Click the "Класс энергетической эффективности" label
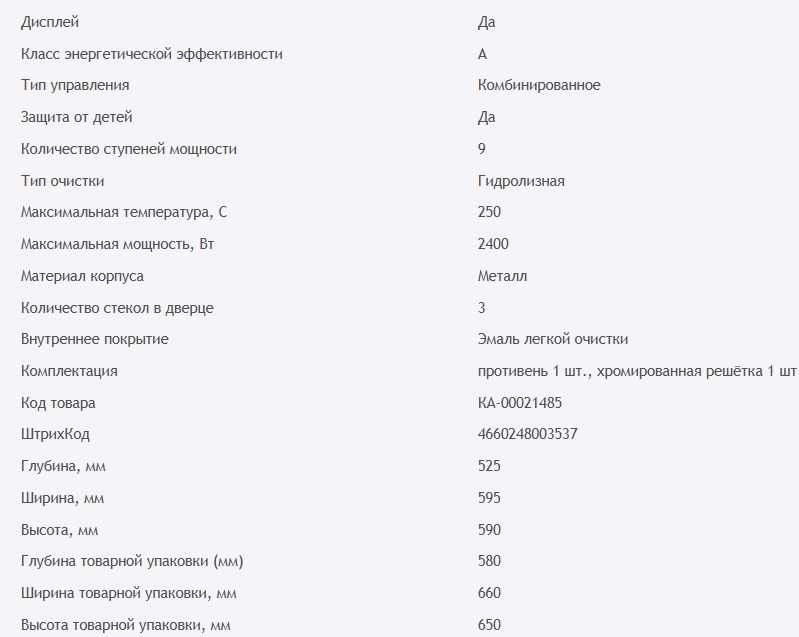 pyautogui.click(x=151, y=54)
